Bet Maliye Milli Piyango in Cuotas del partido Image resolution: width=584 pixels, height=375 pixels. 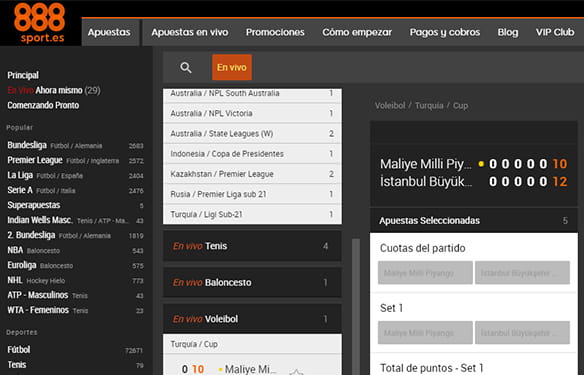pyautogui.click(x=425, y=273)
